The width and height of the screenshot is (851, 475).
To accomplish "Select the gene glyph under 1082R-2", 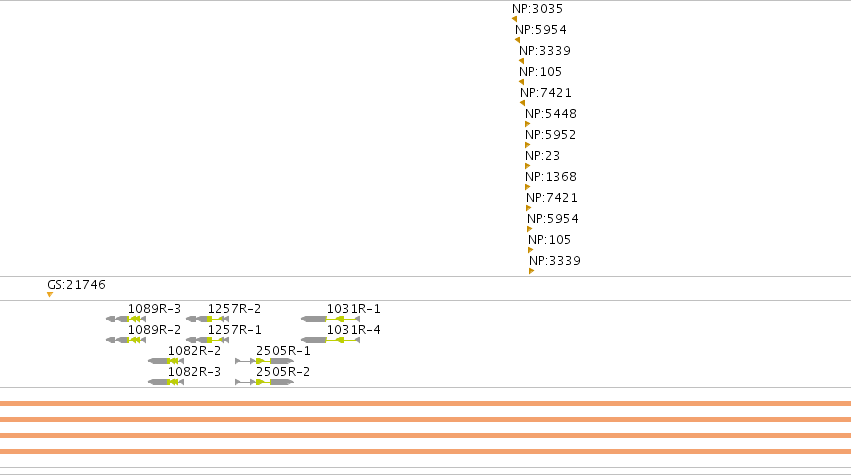I will click(x=166, y=361).
